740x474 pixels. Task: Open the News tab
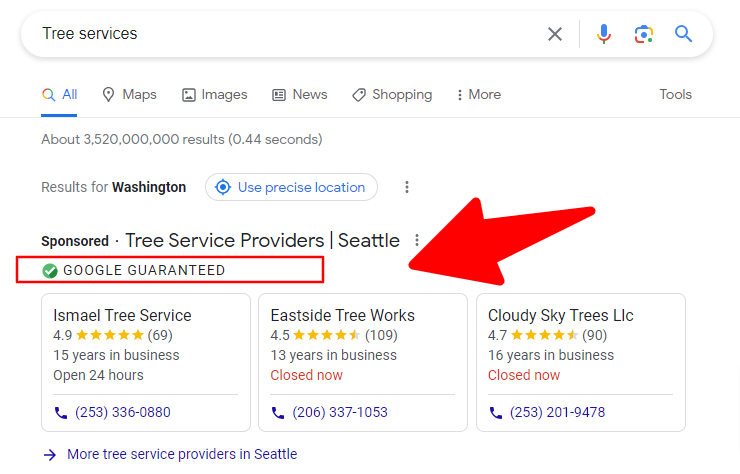coord(300,95)
